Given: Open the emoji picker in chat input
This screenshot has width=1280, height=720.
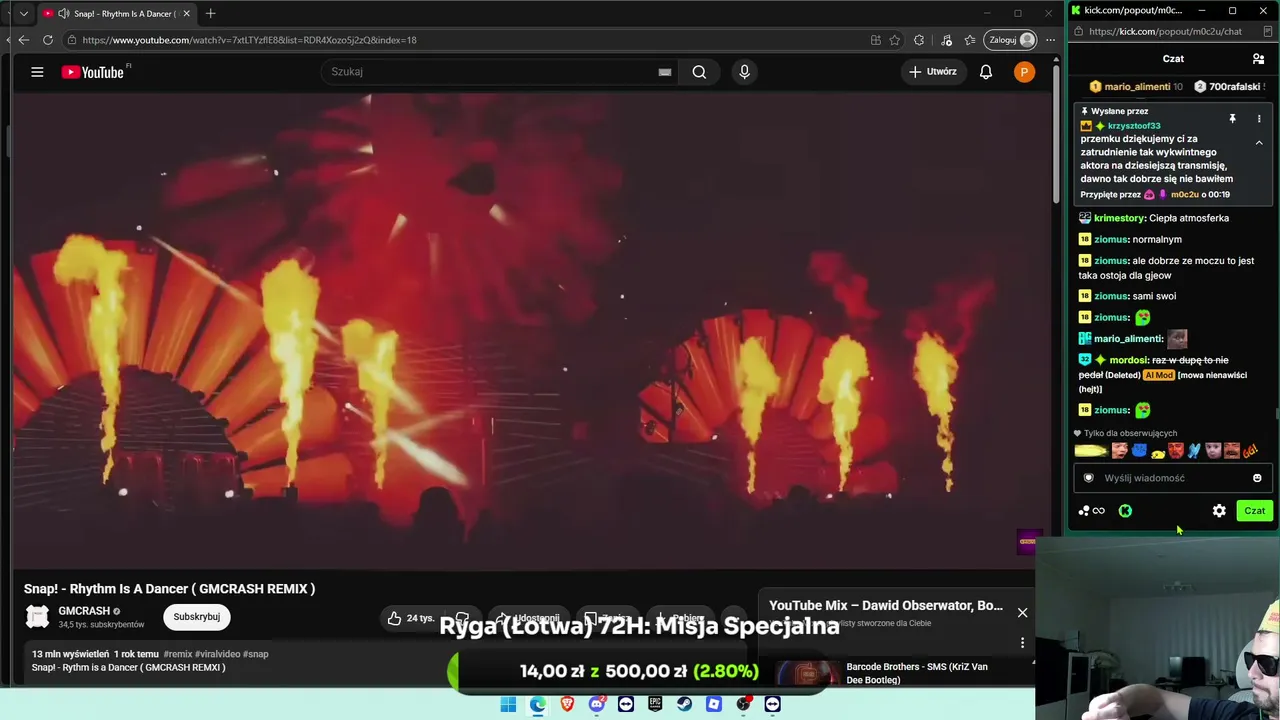Looking at the screenshot, I should tap(1257, 478).
